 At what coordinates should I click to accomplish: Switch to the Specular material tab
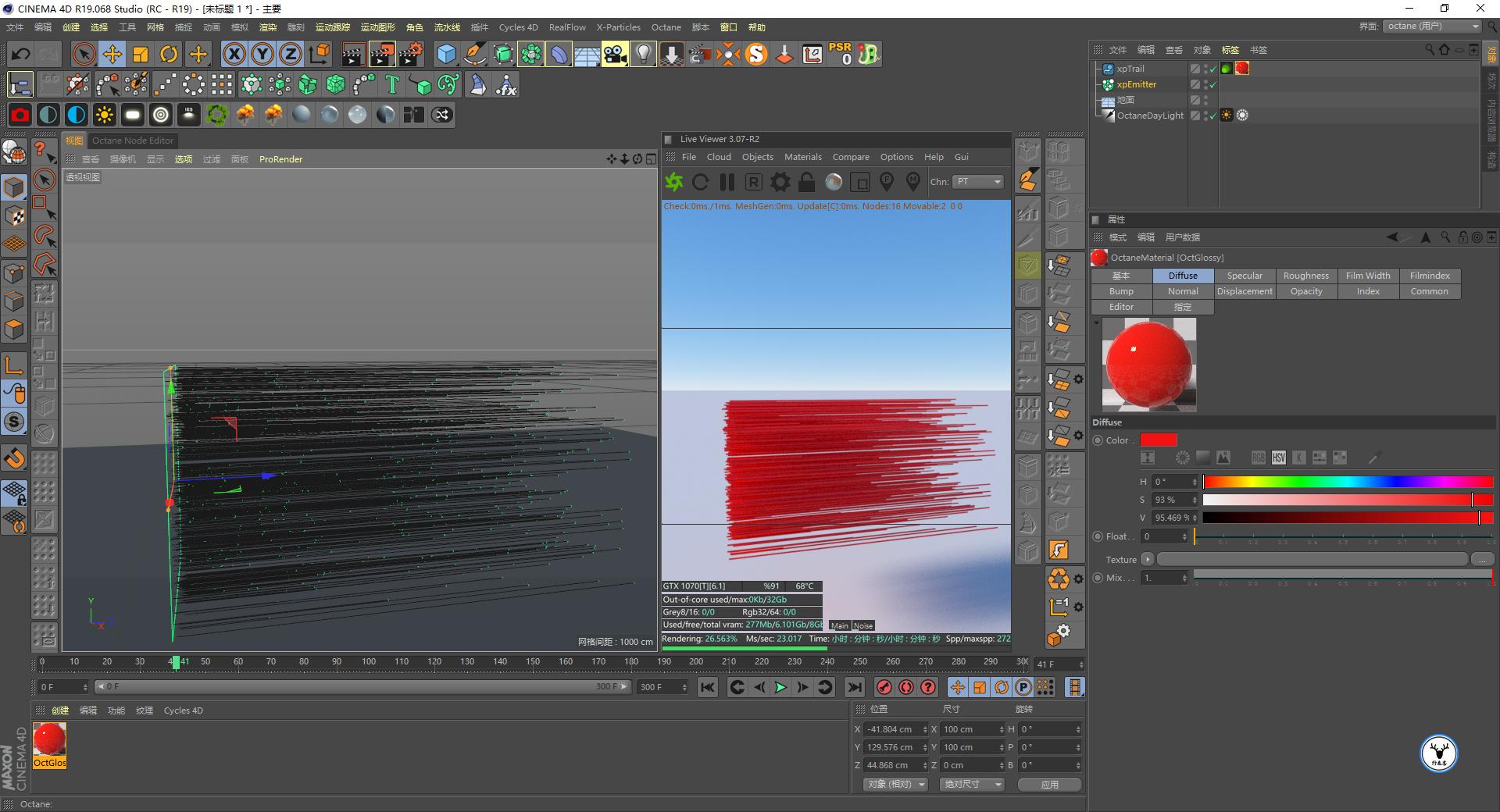pos(1244,276)
